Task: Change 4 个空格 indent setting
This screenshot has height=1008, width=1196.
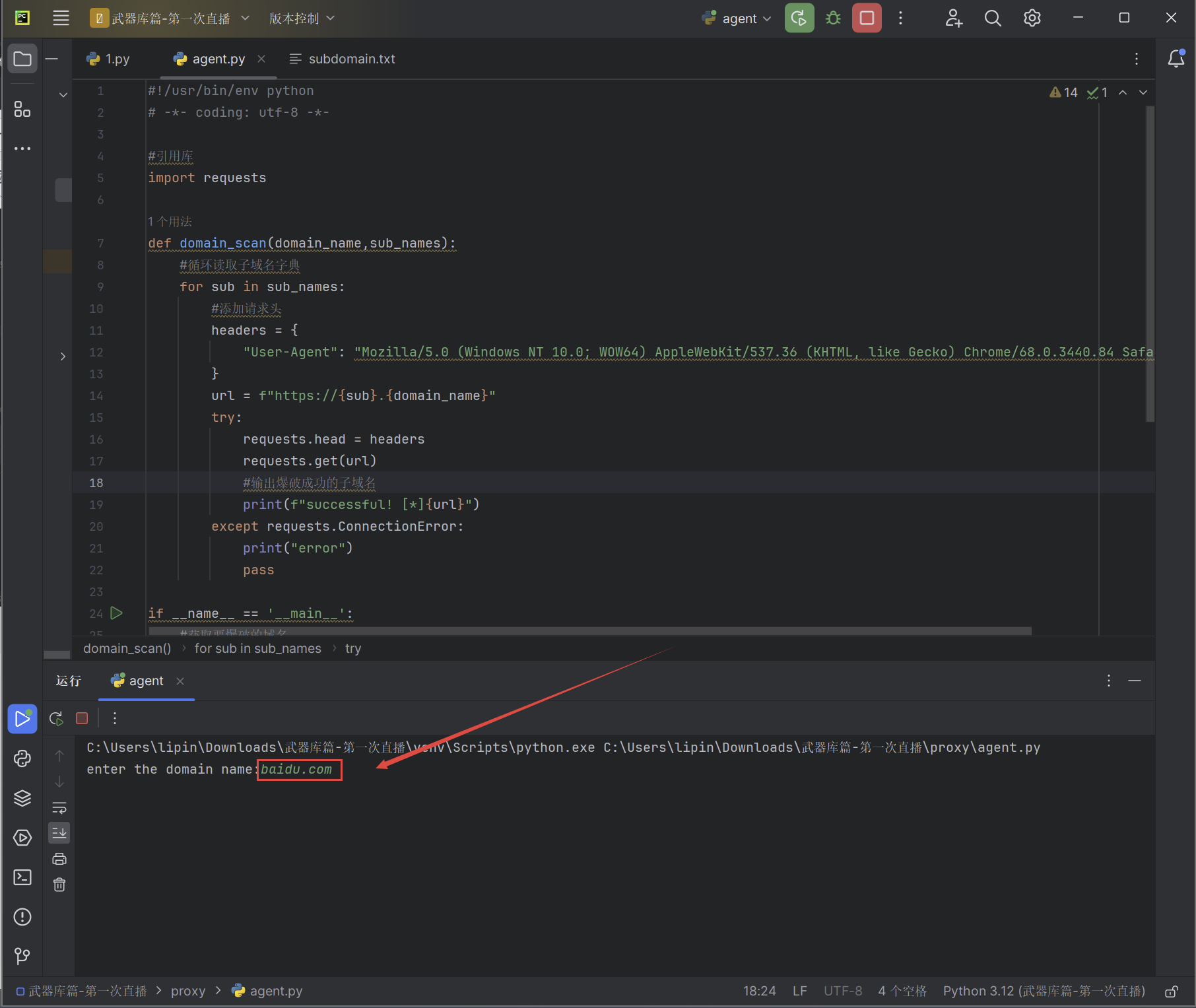Action: tap(902, 991)
